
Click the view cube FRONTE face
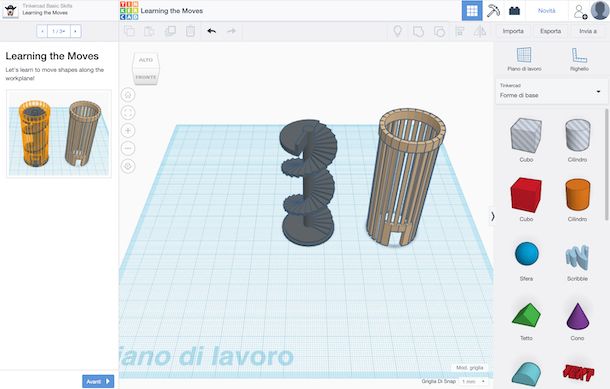pyautogui.click(x=146, y=77)
